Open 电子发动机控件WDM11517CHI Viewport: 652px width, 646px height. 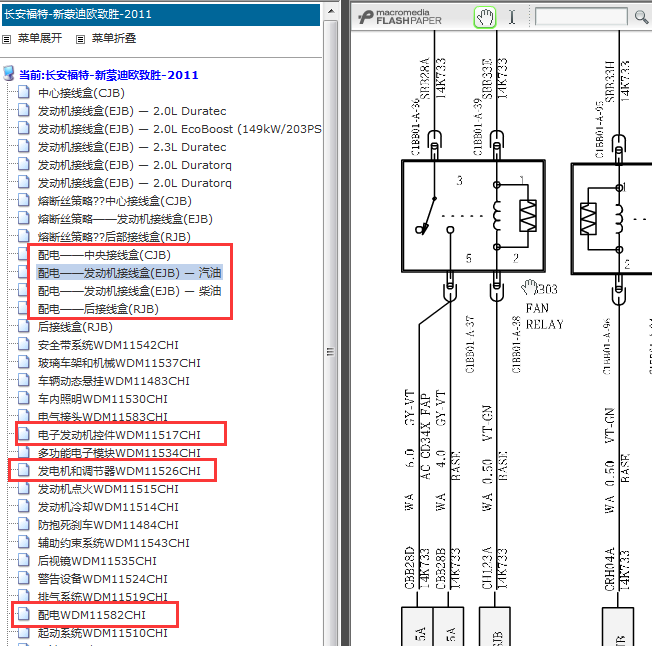119,435
